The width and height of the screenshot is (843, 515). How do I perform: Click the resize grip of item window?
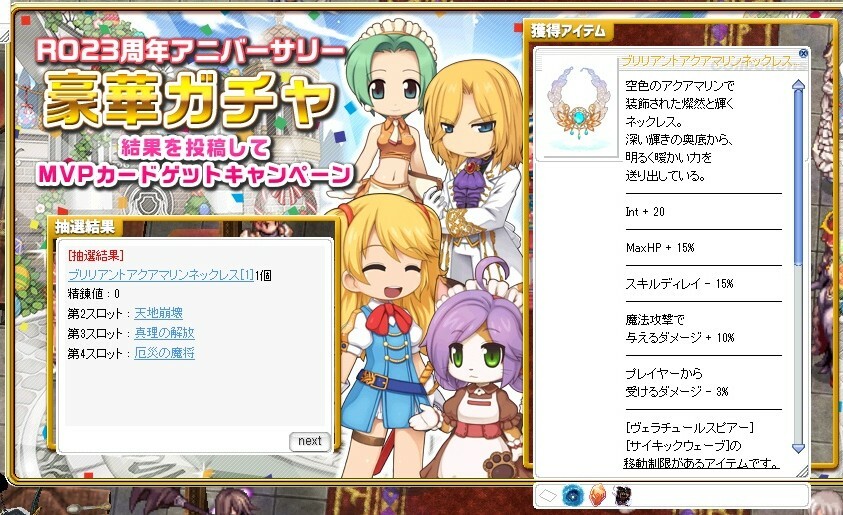click(x=802, y=471)
